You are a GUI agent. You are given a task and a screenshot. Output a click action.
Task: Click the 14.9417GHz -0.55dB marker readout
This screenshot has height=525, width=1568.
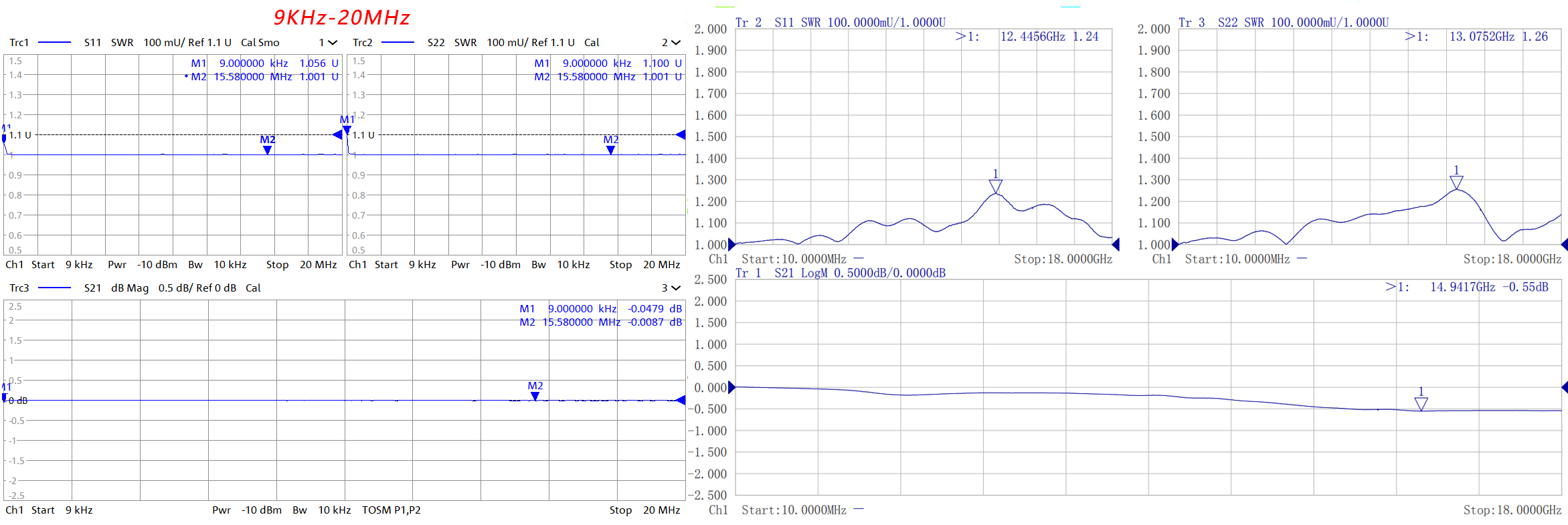[x=1488, y=287]
